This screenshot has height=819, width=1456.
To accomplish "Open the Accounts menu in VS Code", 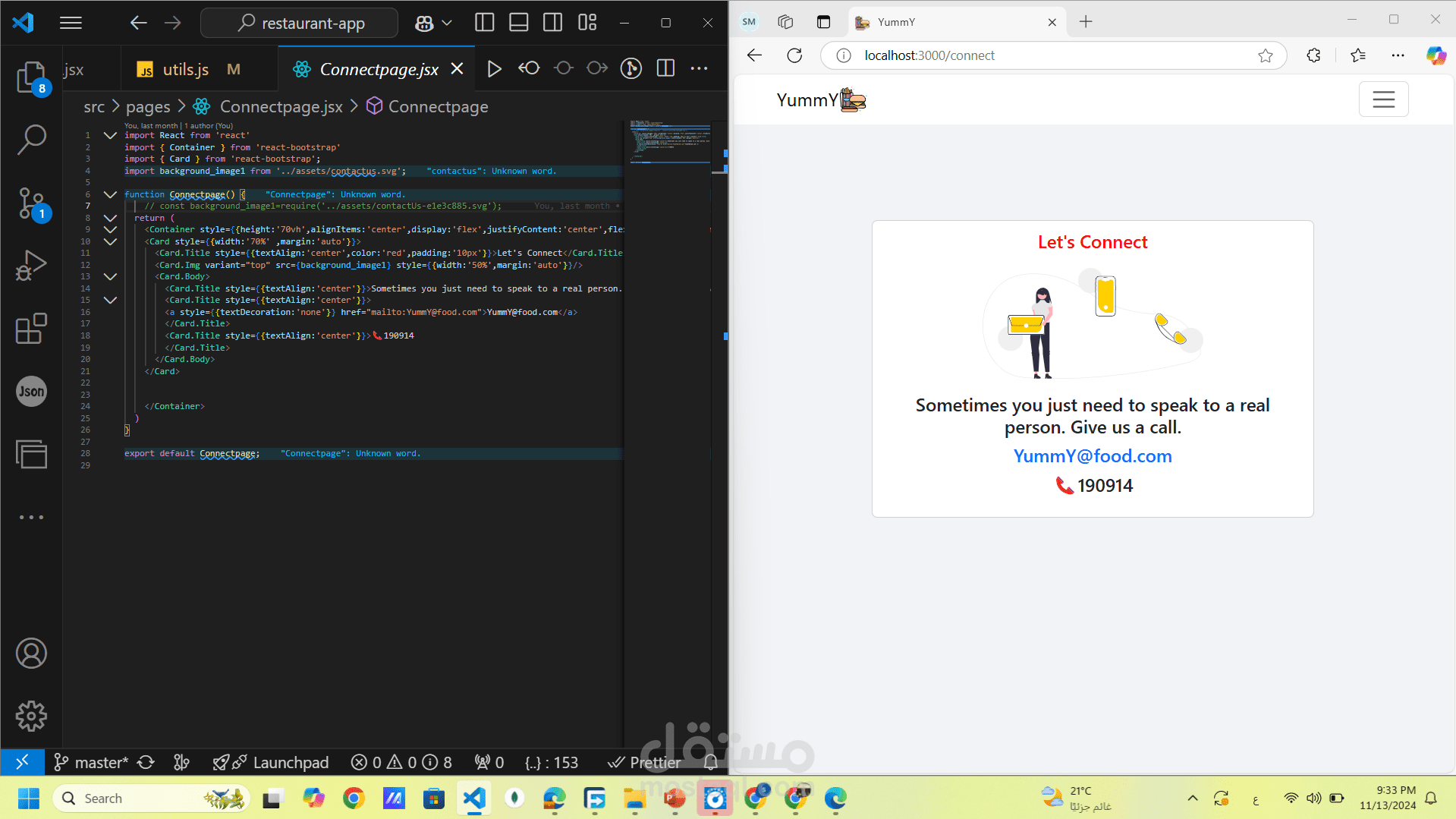I will [31, 654].
